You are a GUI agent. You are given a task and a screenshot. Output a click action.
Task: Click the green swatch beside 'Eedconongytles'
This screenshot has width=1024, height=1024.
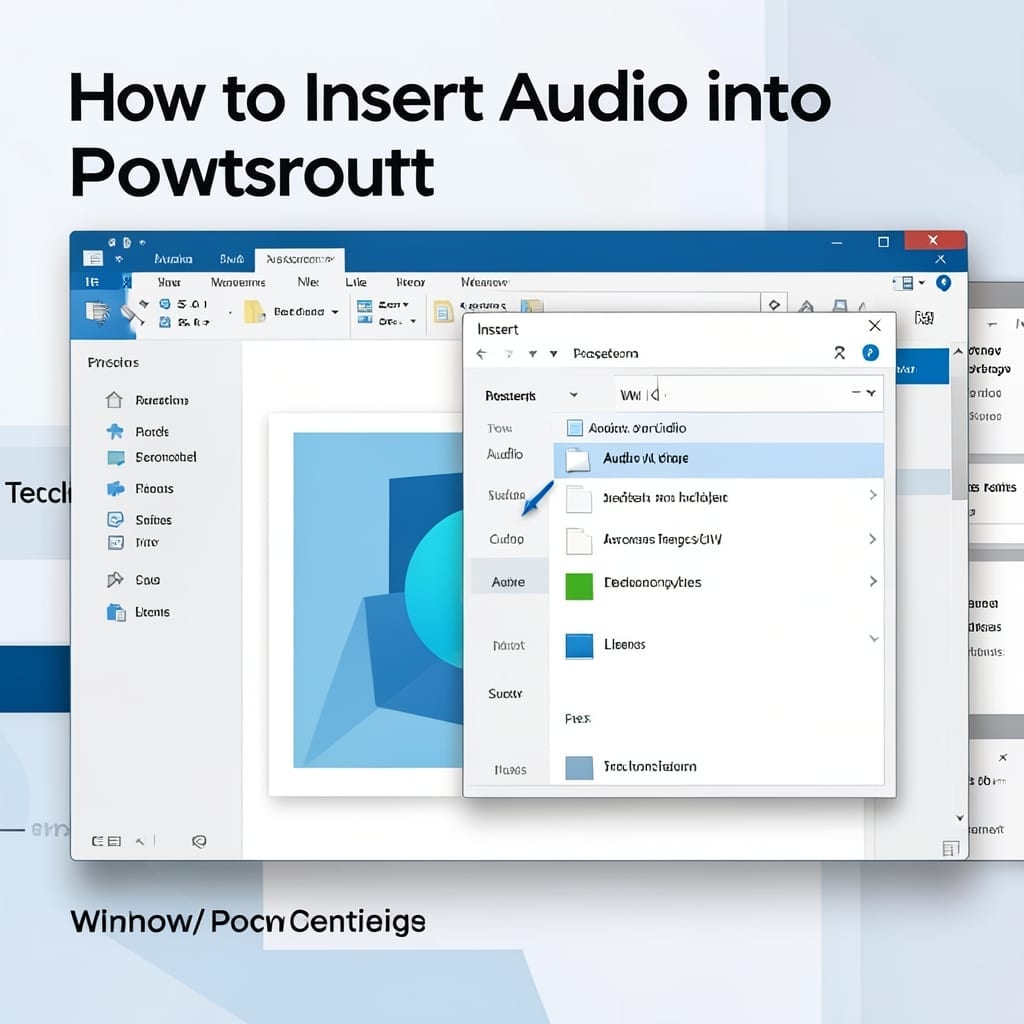point(579,586)
